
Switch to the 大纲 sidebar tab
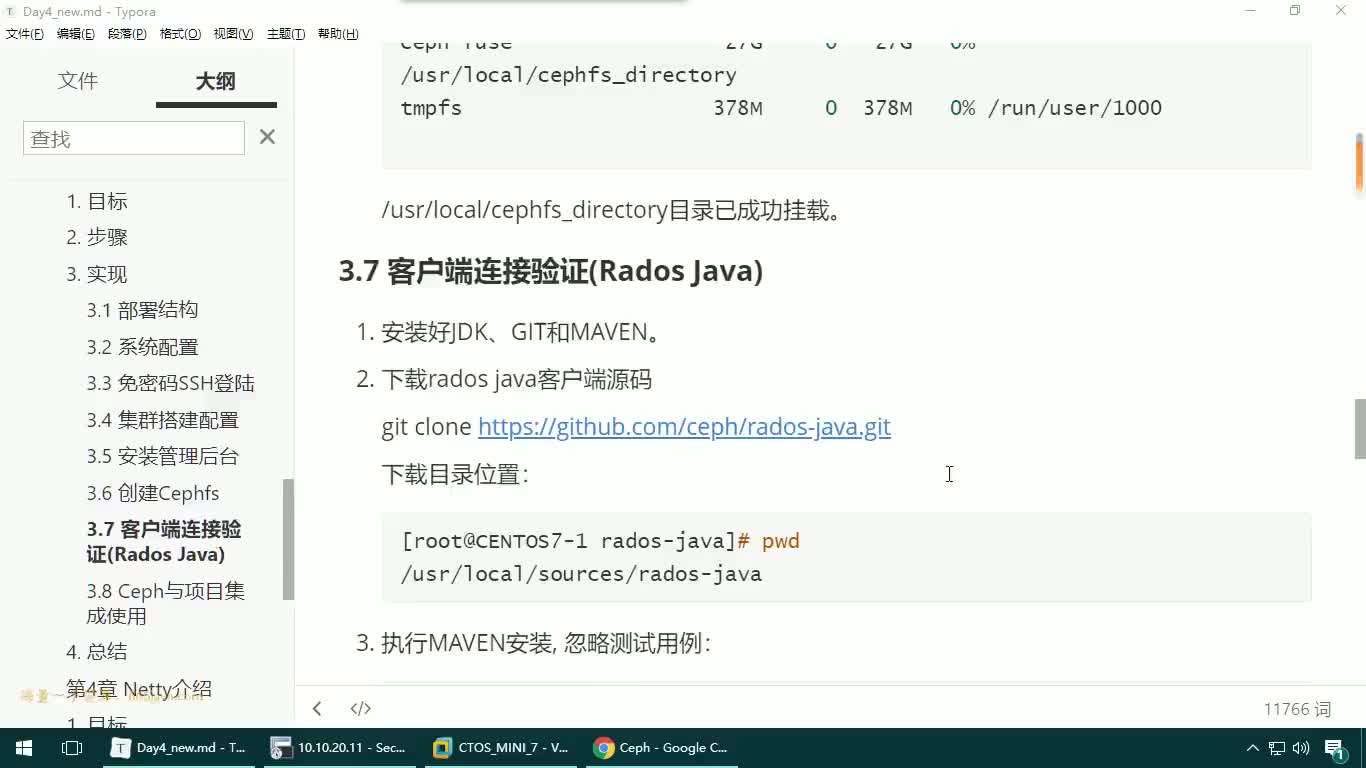(x=216, y=81)
